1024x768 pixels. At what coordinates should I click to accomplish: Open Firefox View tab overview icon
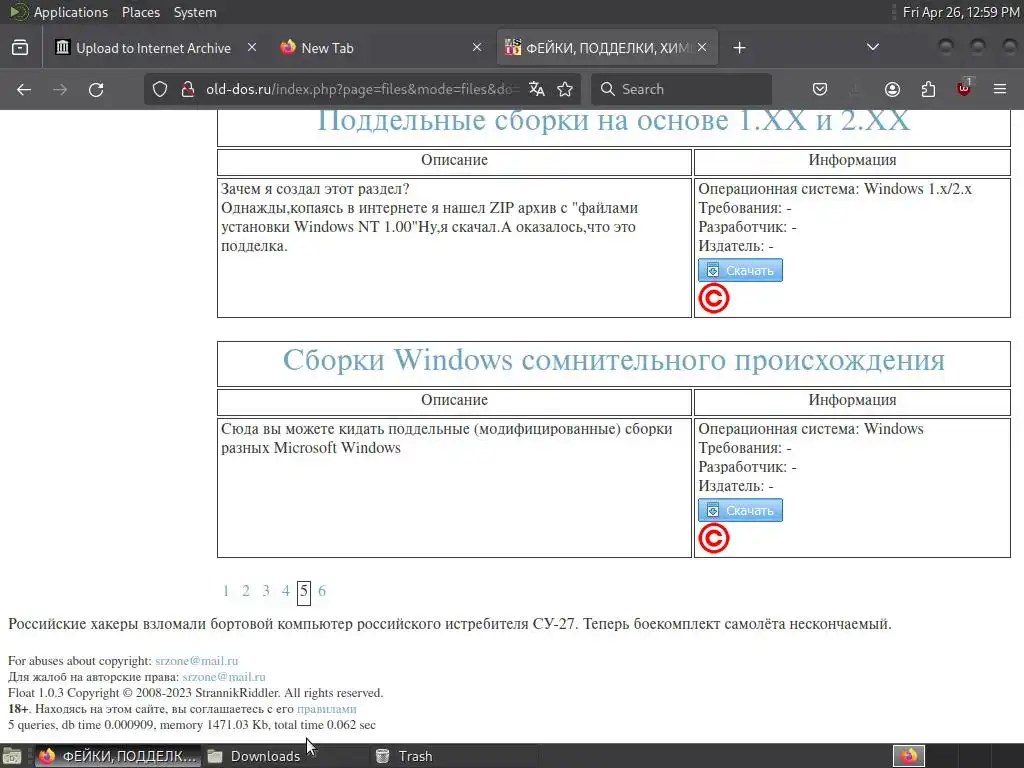point(20,48)
